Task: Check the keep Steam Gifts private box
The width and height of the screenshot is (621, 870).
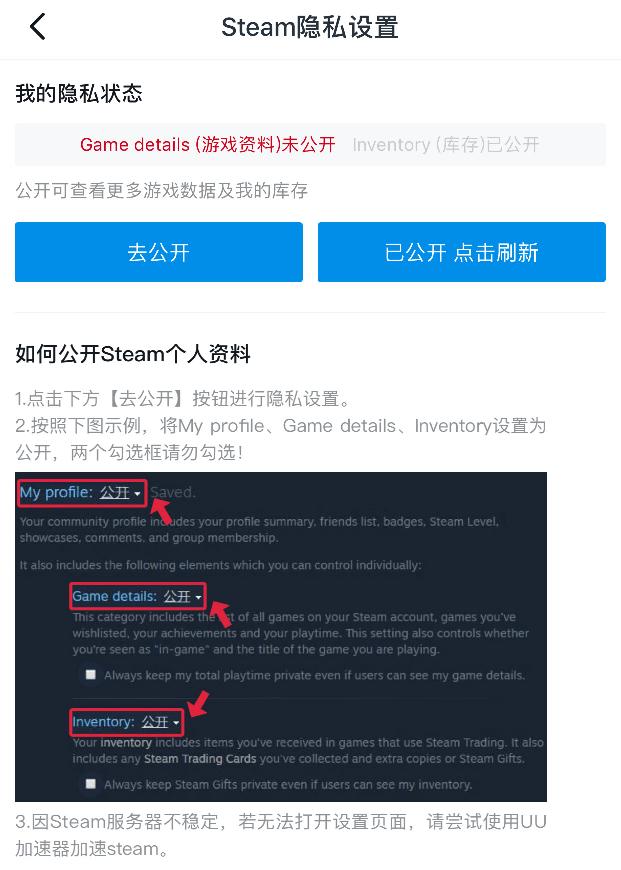Action: point(90,783)
